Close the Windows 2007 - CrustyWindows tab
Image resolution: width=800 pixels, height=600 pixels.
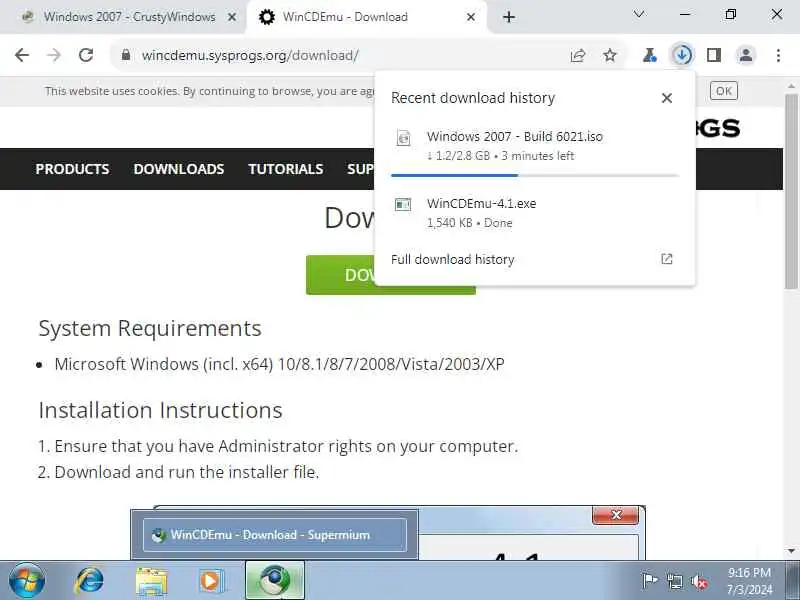point(232,17)
